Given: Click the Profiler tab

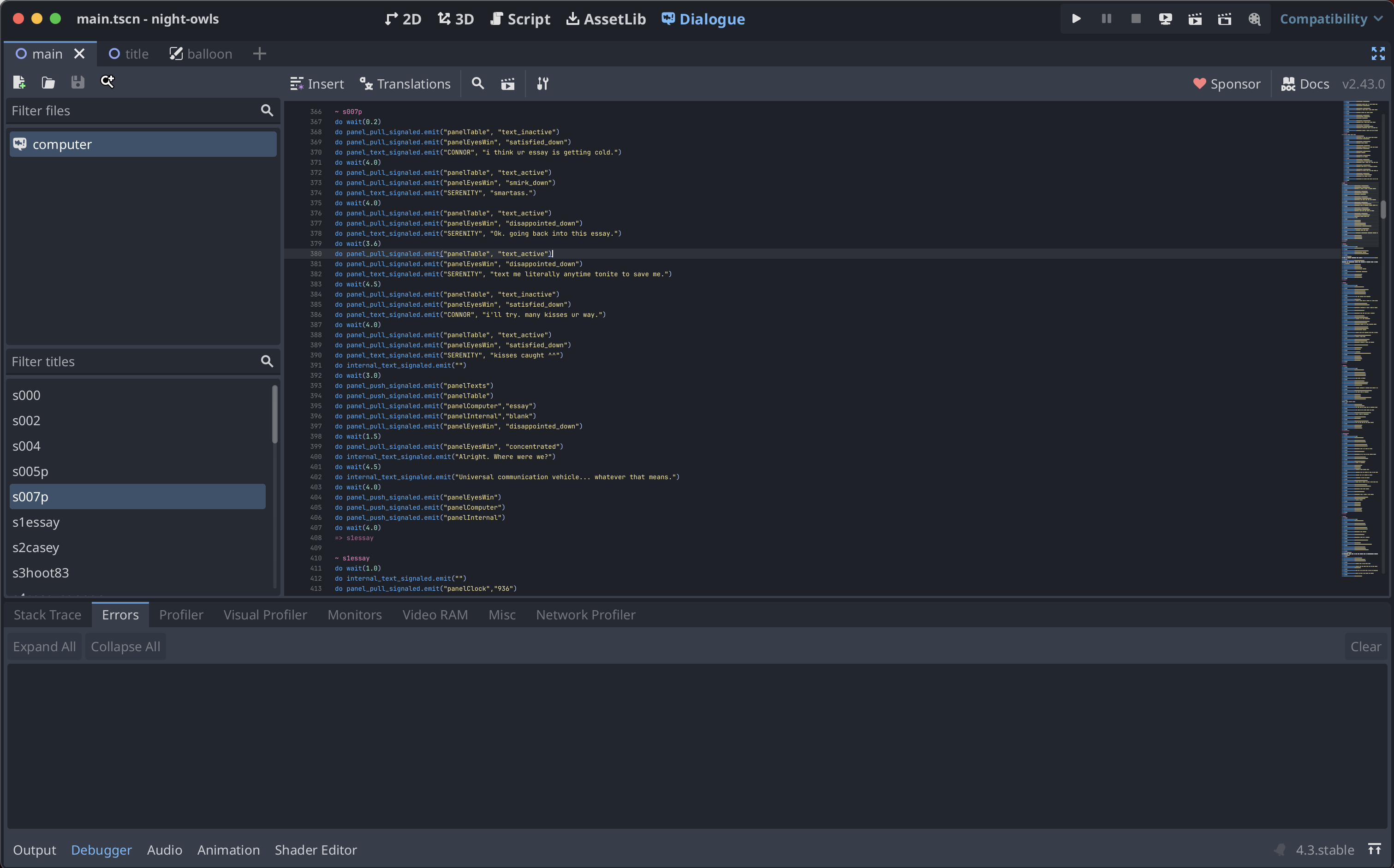Looking at the screenshot, I should pos(180,615).
